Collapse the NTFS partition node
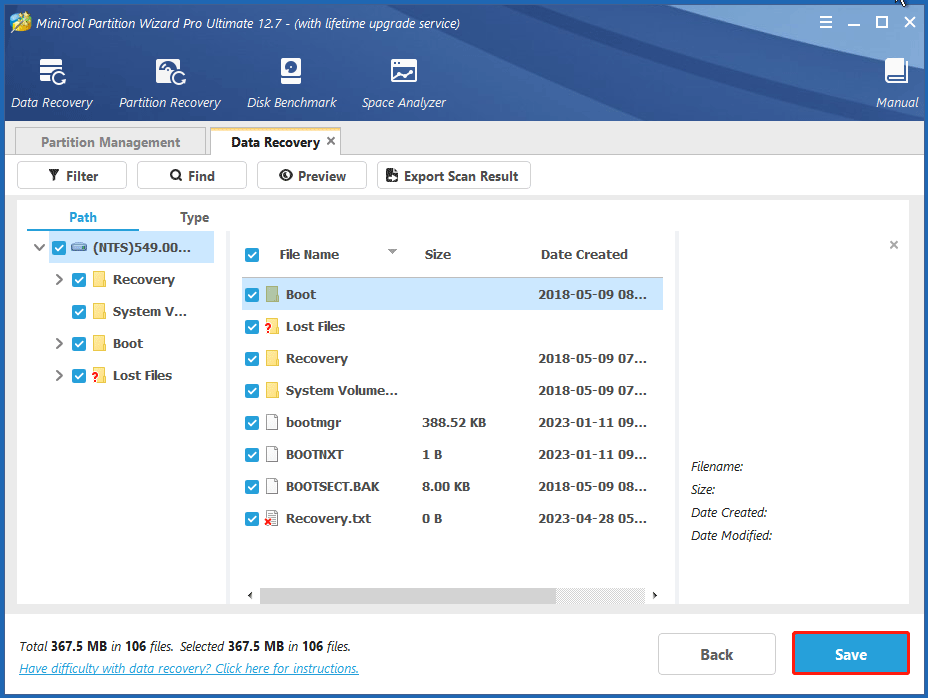Viewport: 928px width, 698px height. pyautogui.click(x=39, y=247)
